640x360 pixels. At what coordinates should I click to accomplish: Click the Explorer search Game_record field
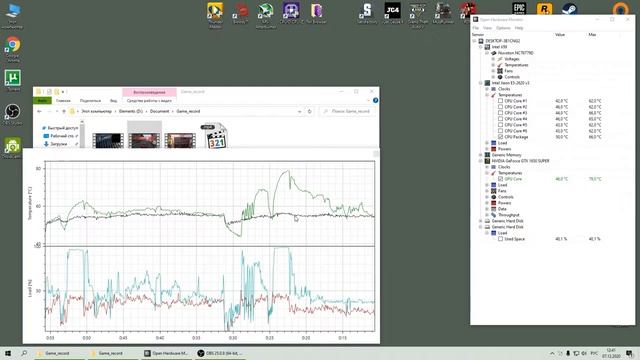pos(347,111)
